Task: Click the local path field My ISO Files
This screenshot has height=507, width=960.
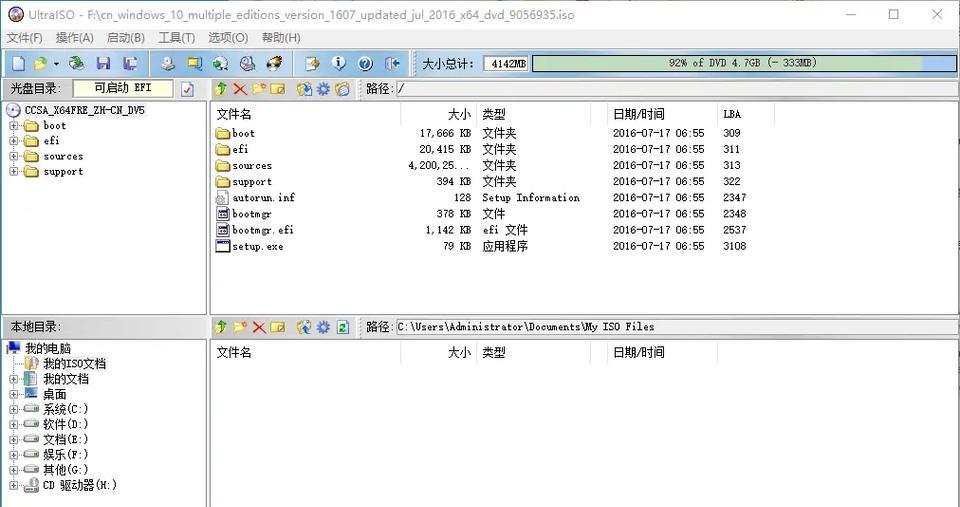Action: pos(677,327)
